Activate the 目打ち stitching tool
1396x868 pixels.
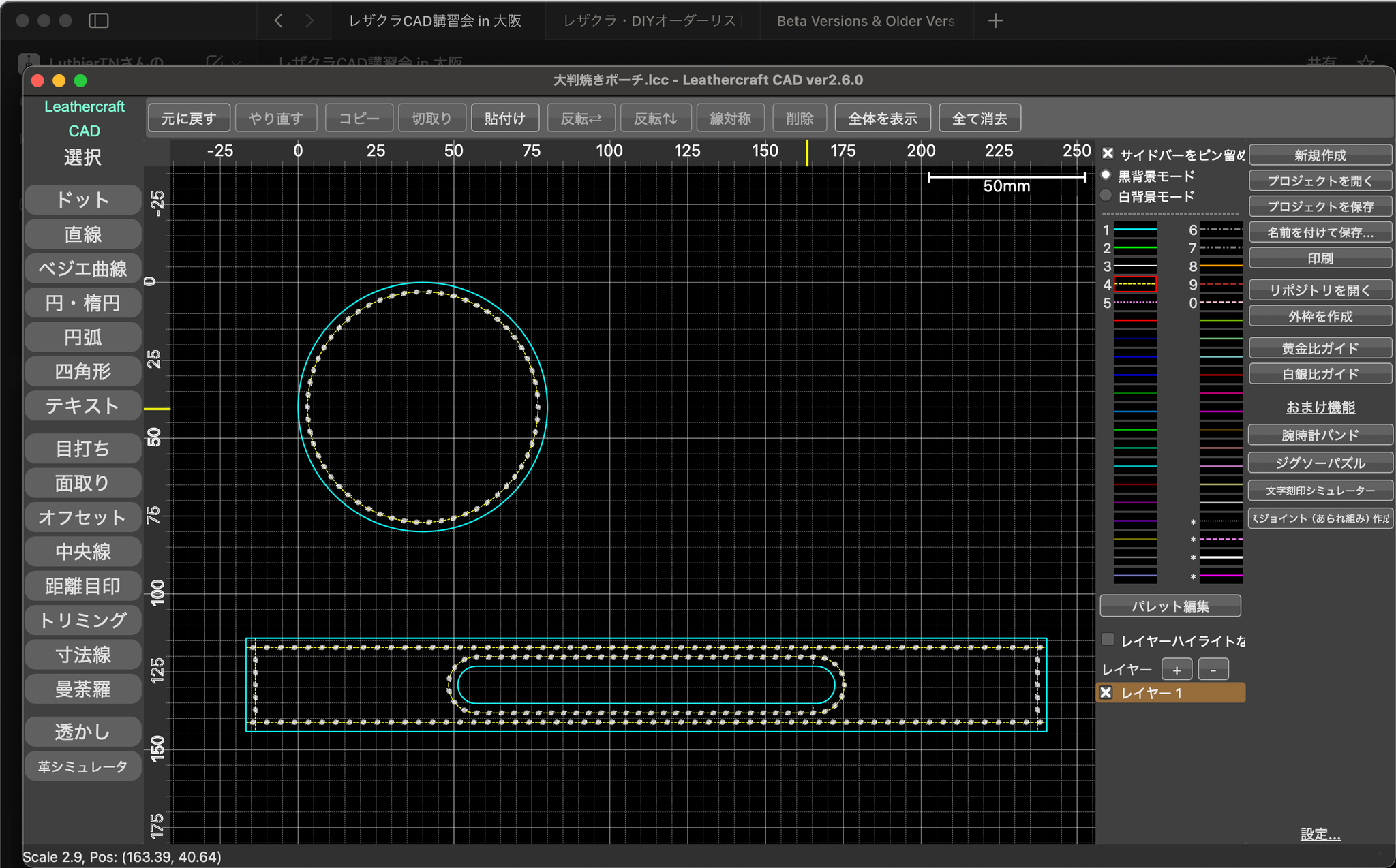(x=82, y=448)
